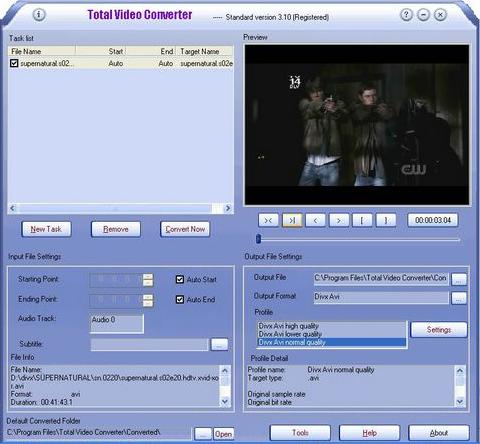The width and height of the screenshot is (480, 444).
Task: Jump to start with the >< playback button
Action: tap(268, 220)
